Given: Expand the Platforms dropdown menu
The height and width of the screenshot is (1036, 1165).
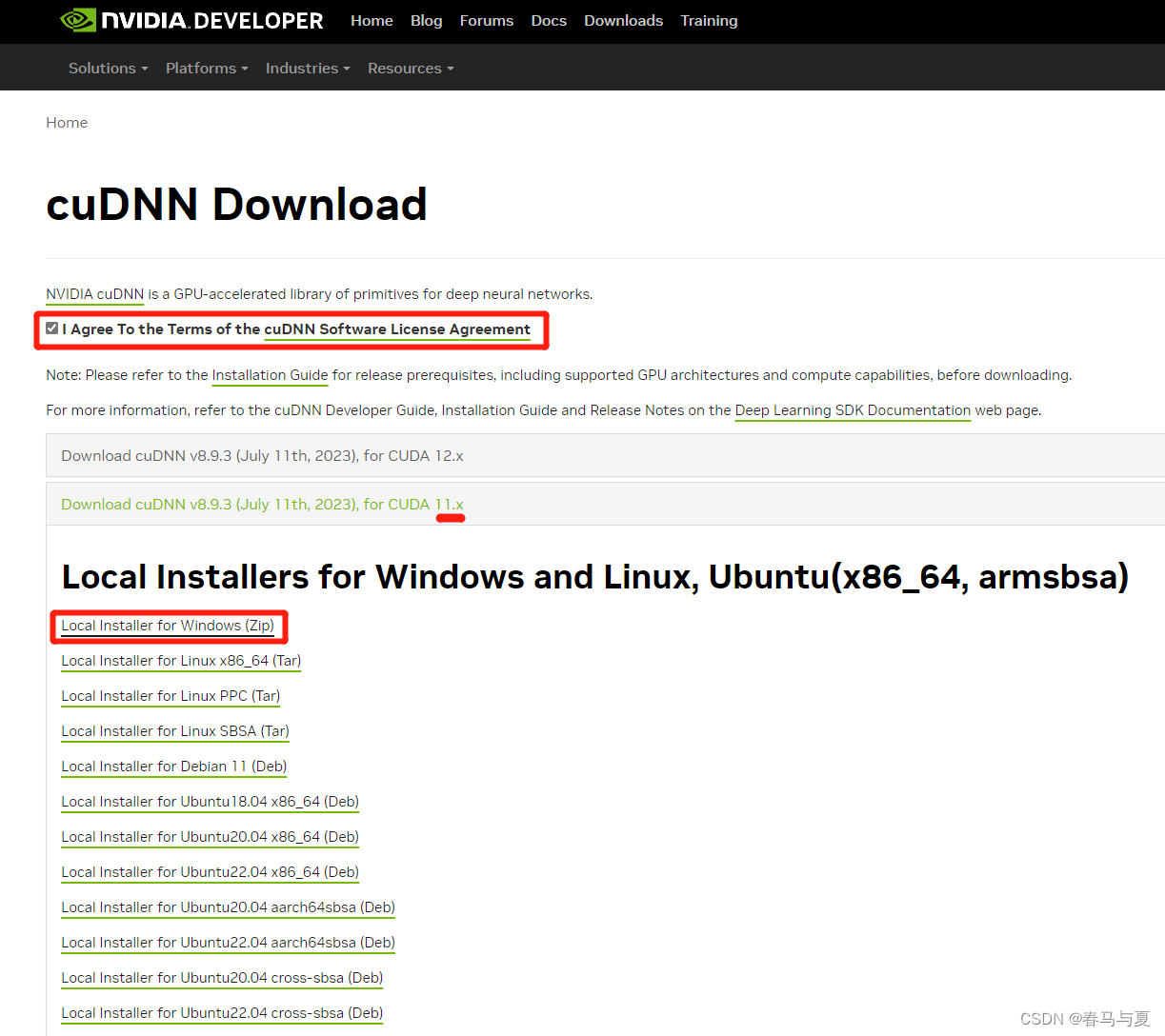Looking at the screenshot, I should point(207,69).
